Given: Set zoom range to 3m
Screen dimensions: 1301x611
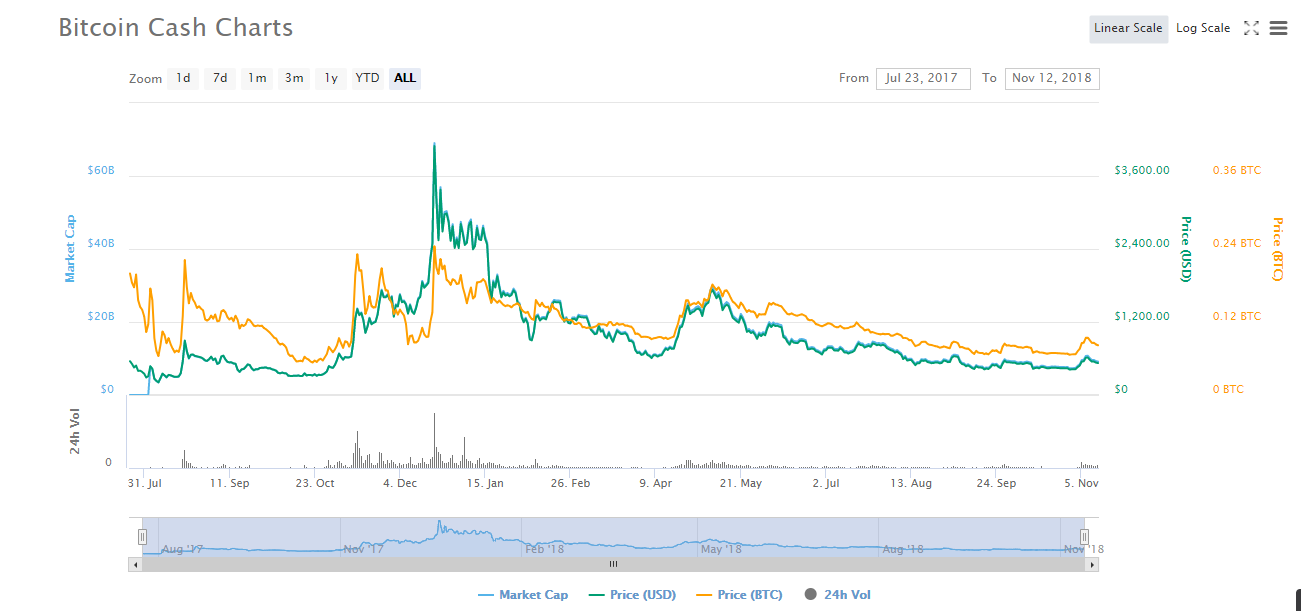Looking at the screenshot, I should click(294, 78).
